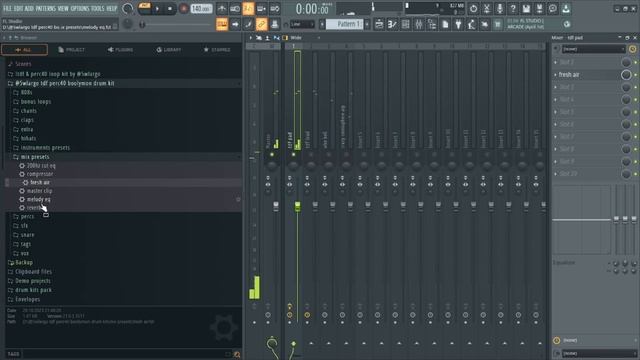The image size is (640, 360).
Task: Mute the Master track green light
Action: click(x=272, y=155)
